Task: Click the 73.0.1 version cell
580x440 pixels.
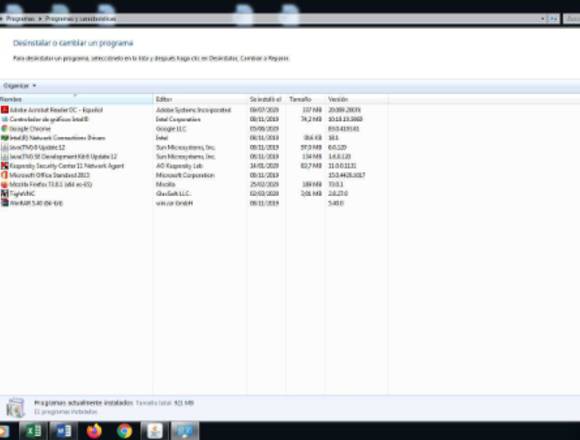Action: [336, 184]
